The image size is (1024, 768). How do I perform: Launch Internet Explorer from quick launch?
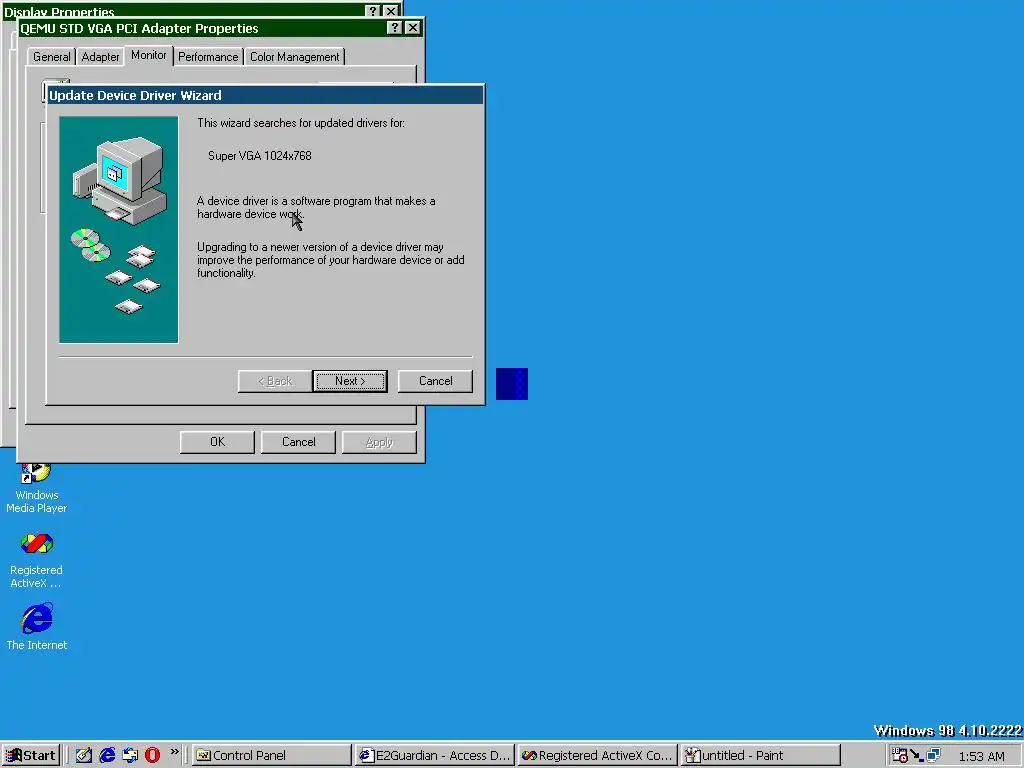107,755
